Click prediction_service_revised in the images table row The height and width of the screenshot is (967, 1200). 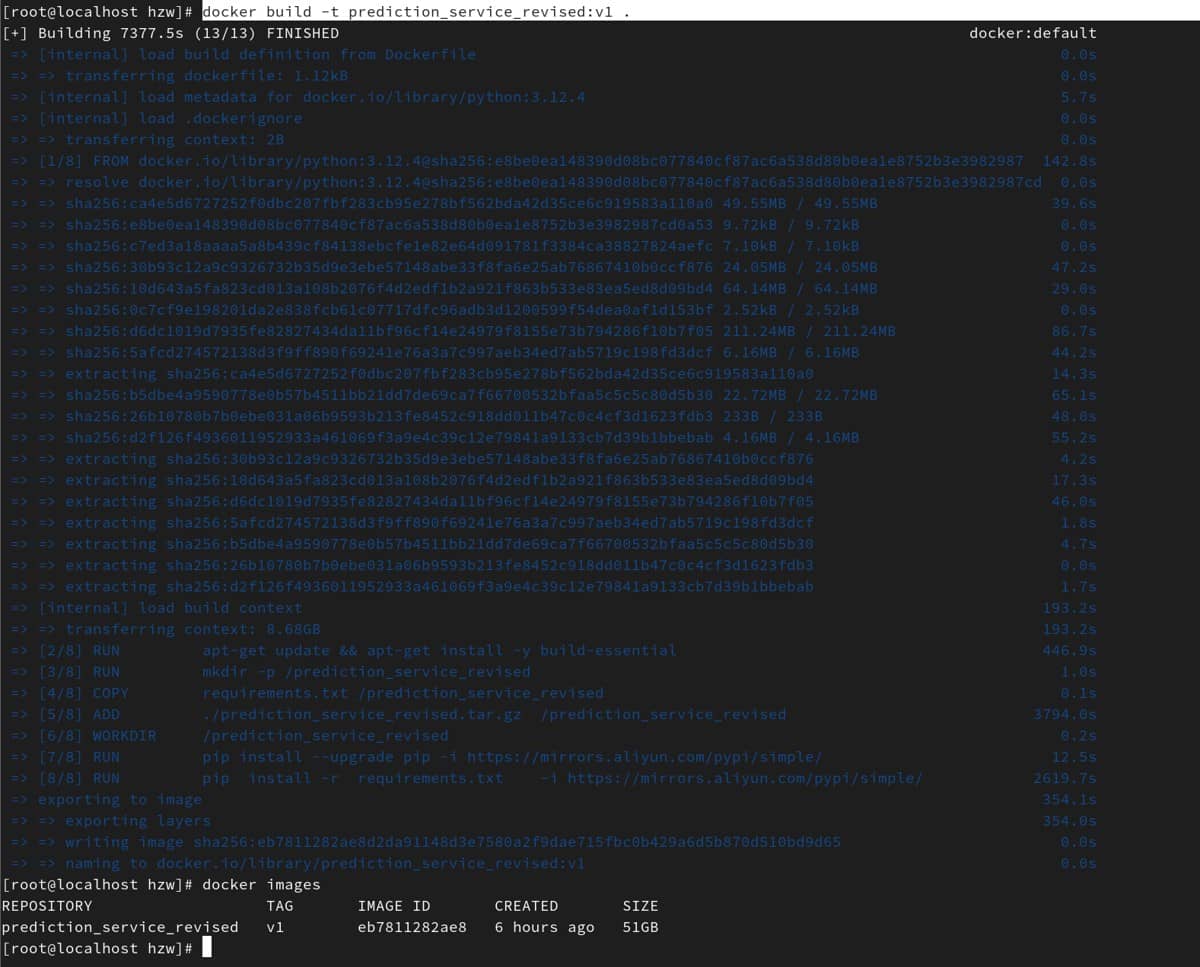click(120, 927)
